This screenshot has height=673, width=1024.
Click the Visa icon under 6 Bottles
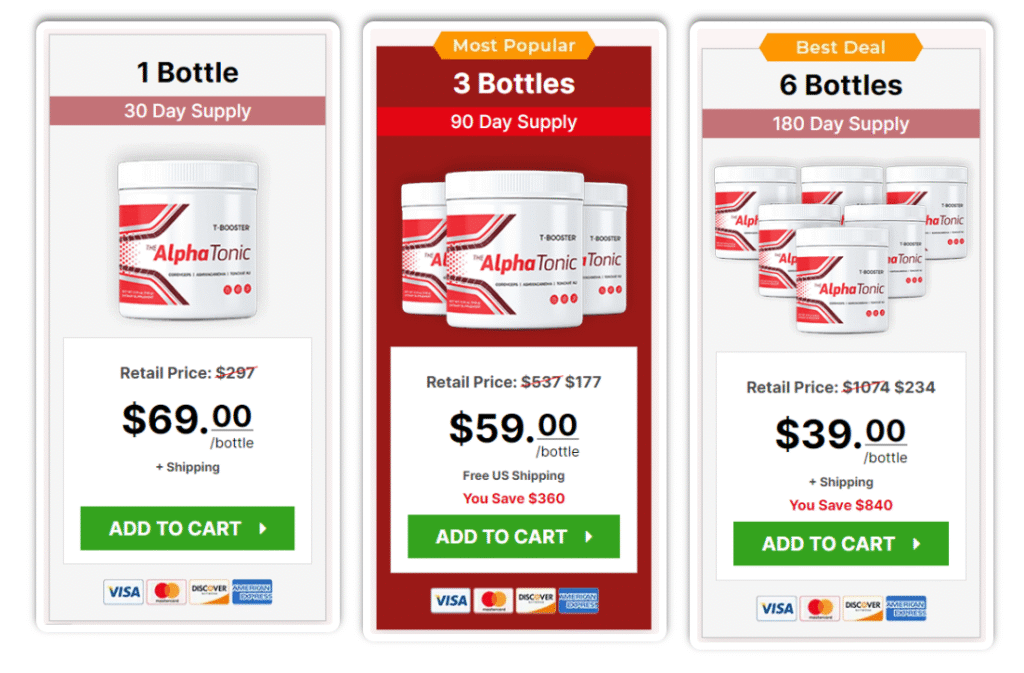pyautogui.click(x=776, y=608)
